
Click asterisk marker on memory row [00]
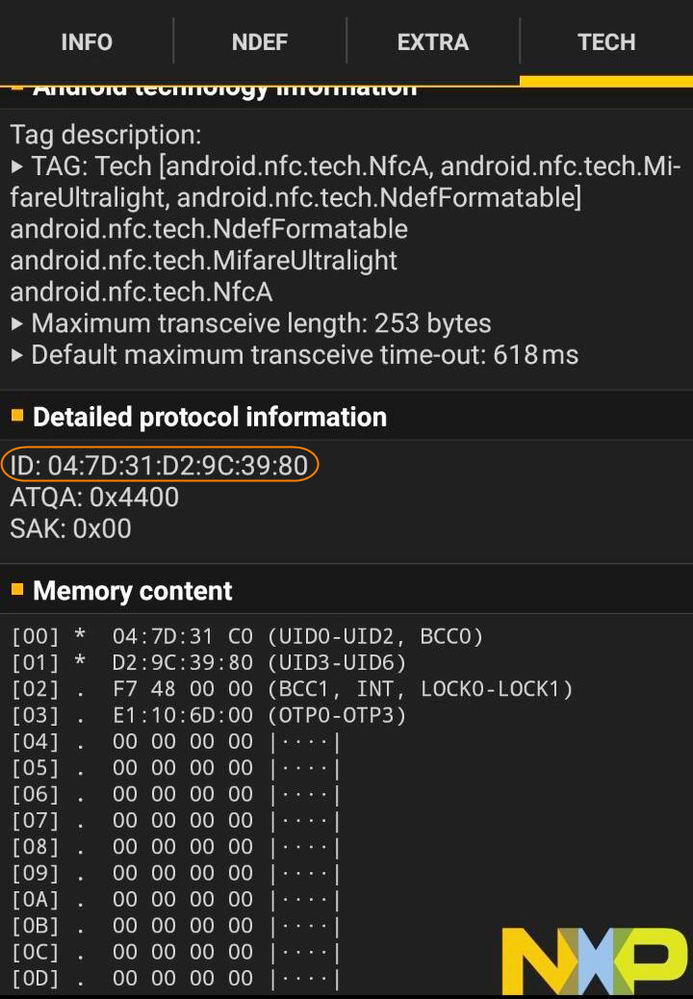pyautogui.click(x=80, y=637)
